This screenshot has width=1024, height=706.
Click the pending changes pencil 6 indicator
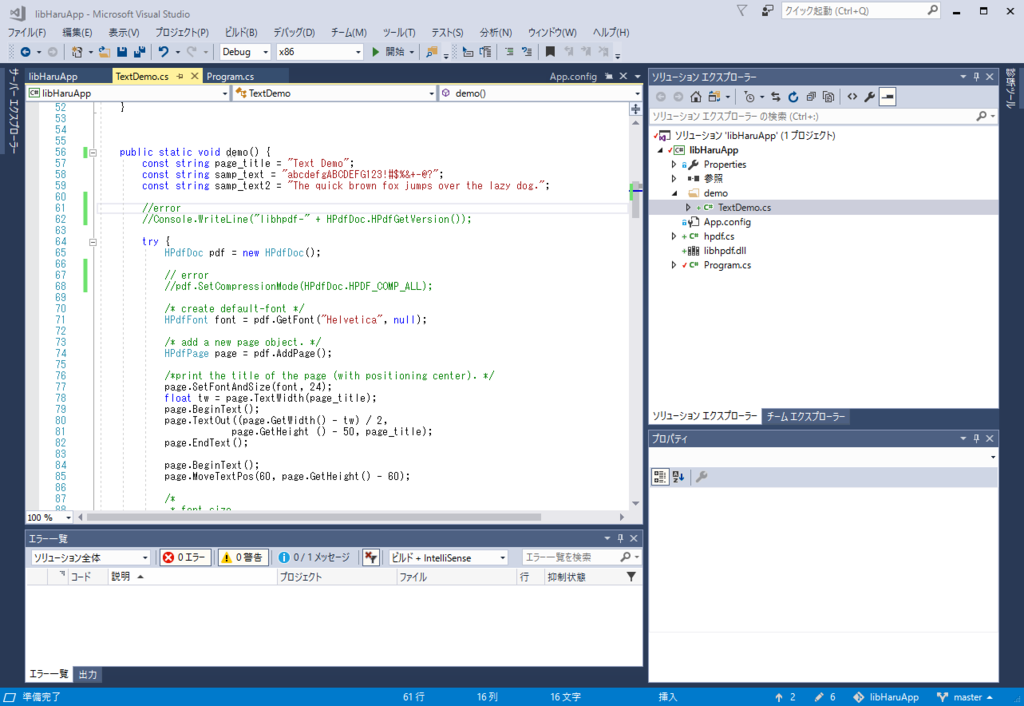pos(825,697)
